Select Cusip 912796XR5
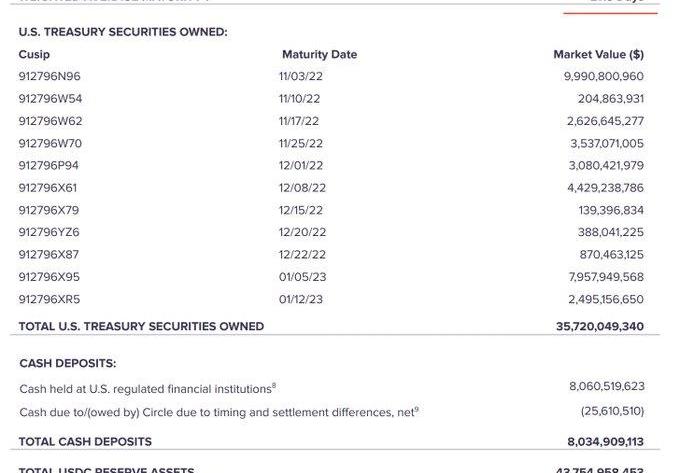Viewport: 680px width, 473px height. [x=49, y=299]
